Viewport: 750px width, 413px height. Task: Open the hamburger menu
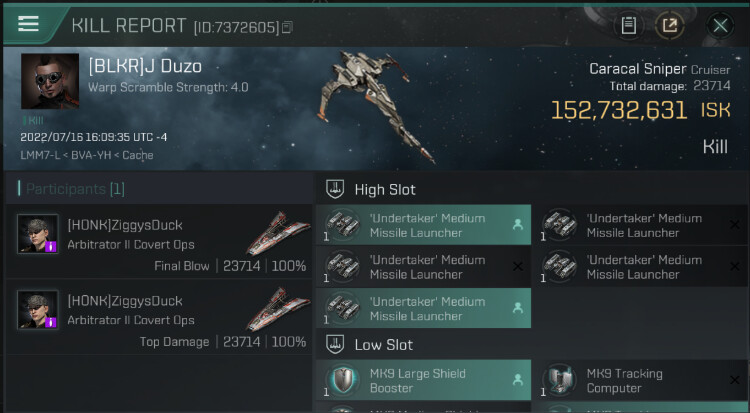(x=28, y=24)
